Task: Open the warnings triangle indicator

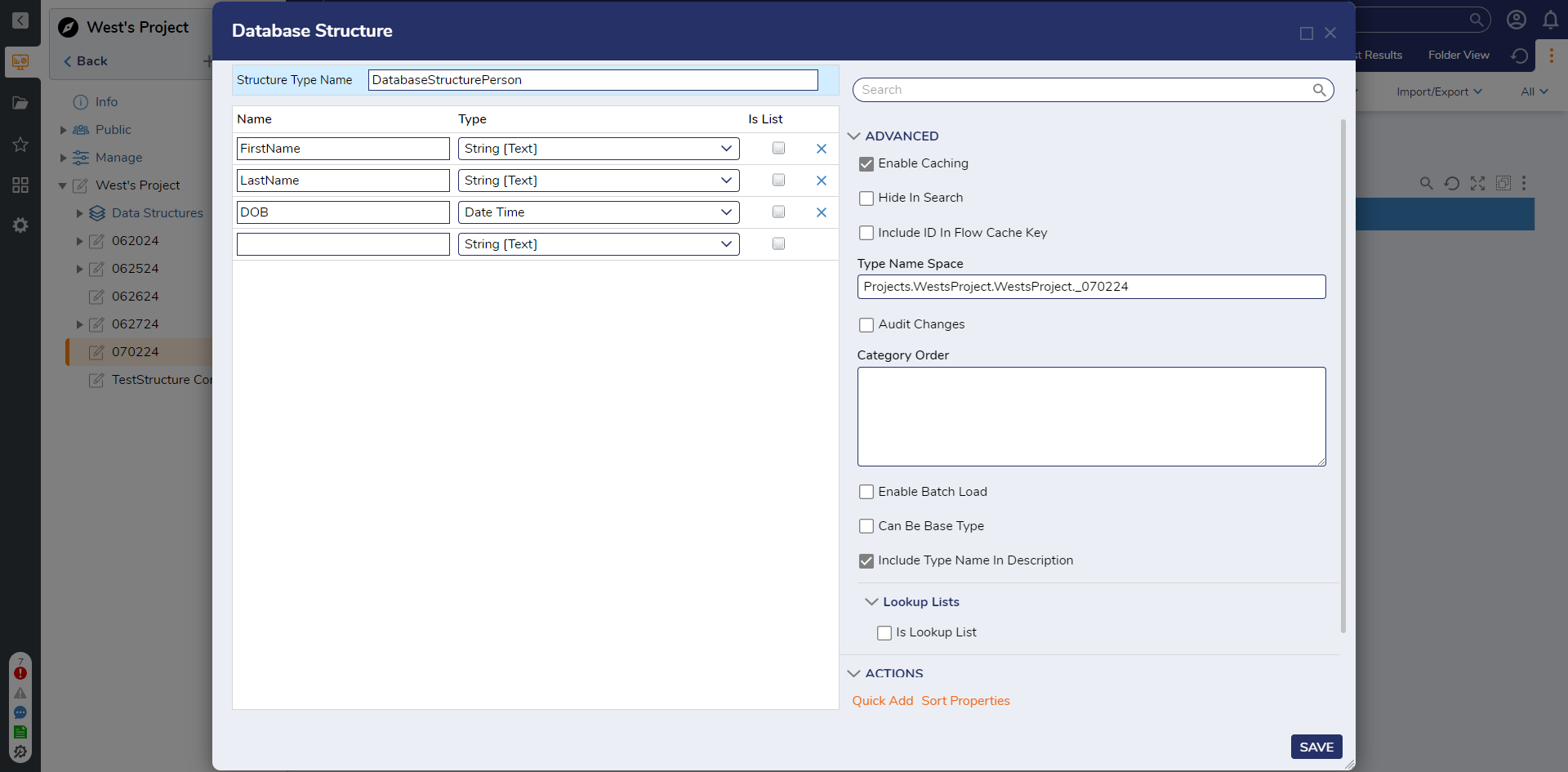Action: [20, 693]
